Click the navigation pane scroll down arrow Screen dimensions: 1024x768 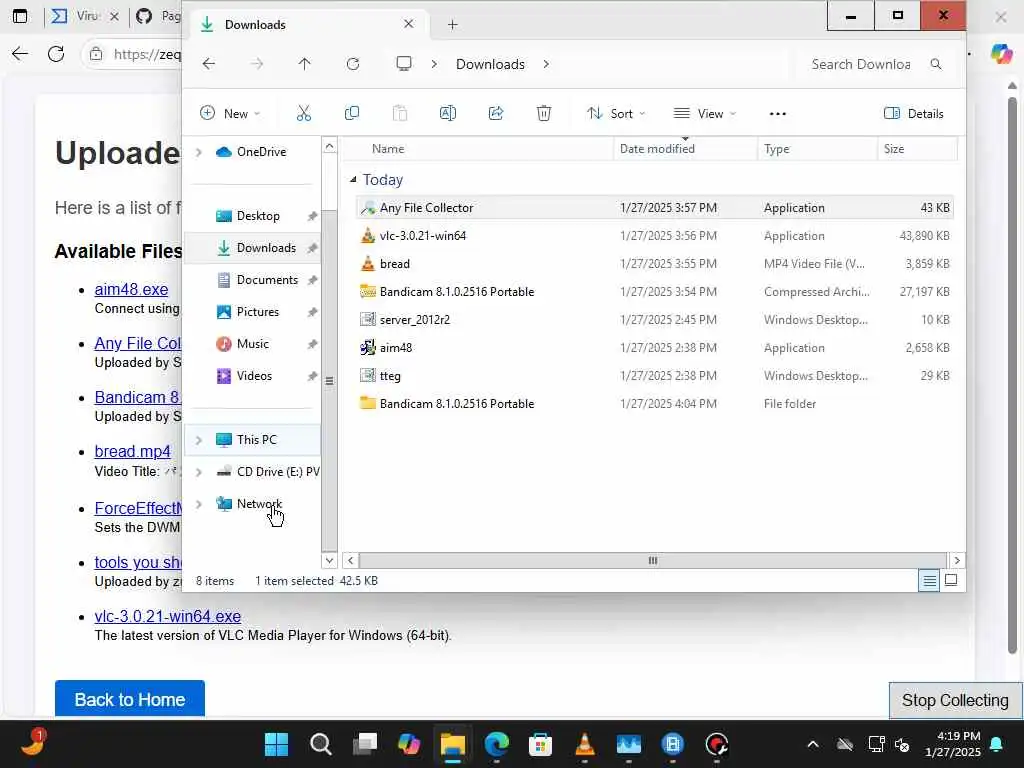coord(329,560)
